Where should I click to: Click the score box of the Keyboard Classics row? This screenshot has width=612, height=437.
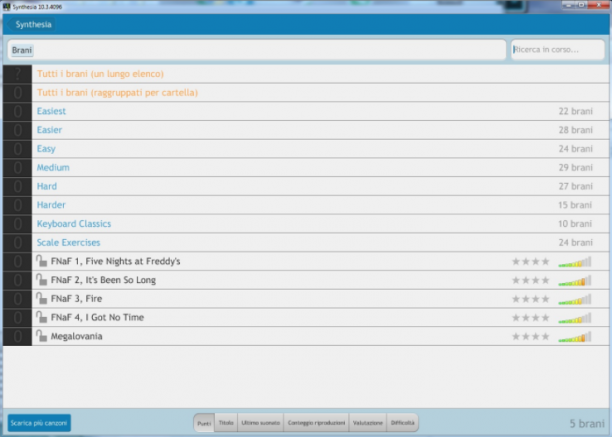18,224
